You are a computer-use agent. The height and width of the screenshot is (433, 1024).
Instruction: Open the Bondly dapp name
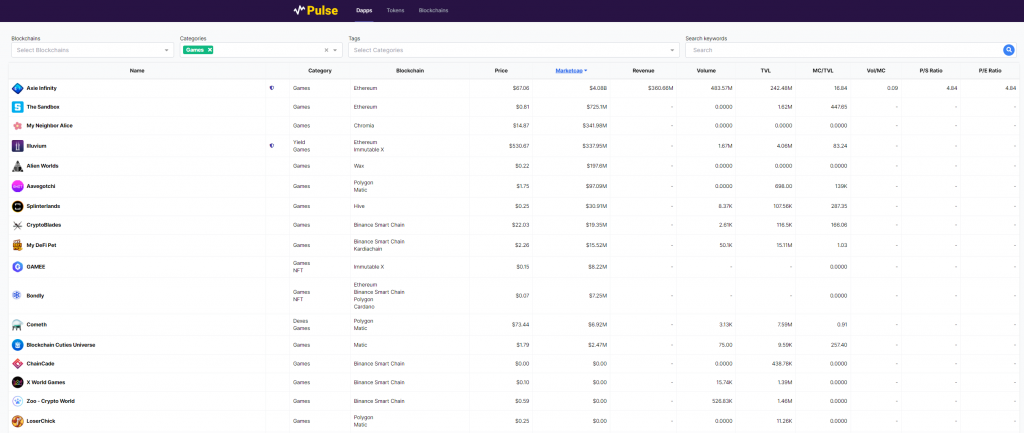pos(35,295)
